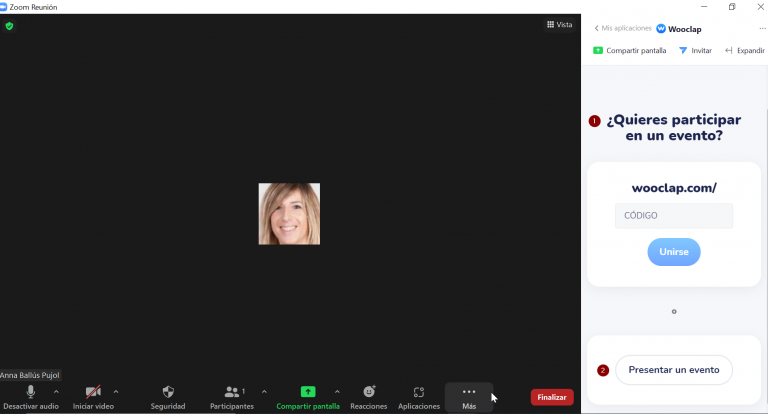The width and height of the screenshot is (768, 414).
Task: Mute microphone with Desactivar audio
Action: tap(30, 397)
